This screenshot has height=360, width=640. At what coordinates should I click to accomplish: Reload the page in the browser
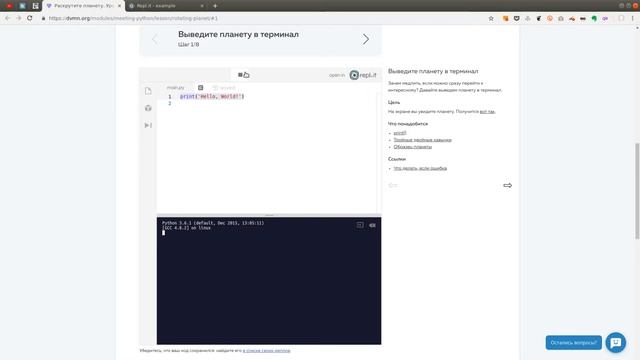point(30,18)
